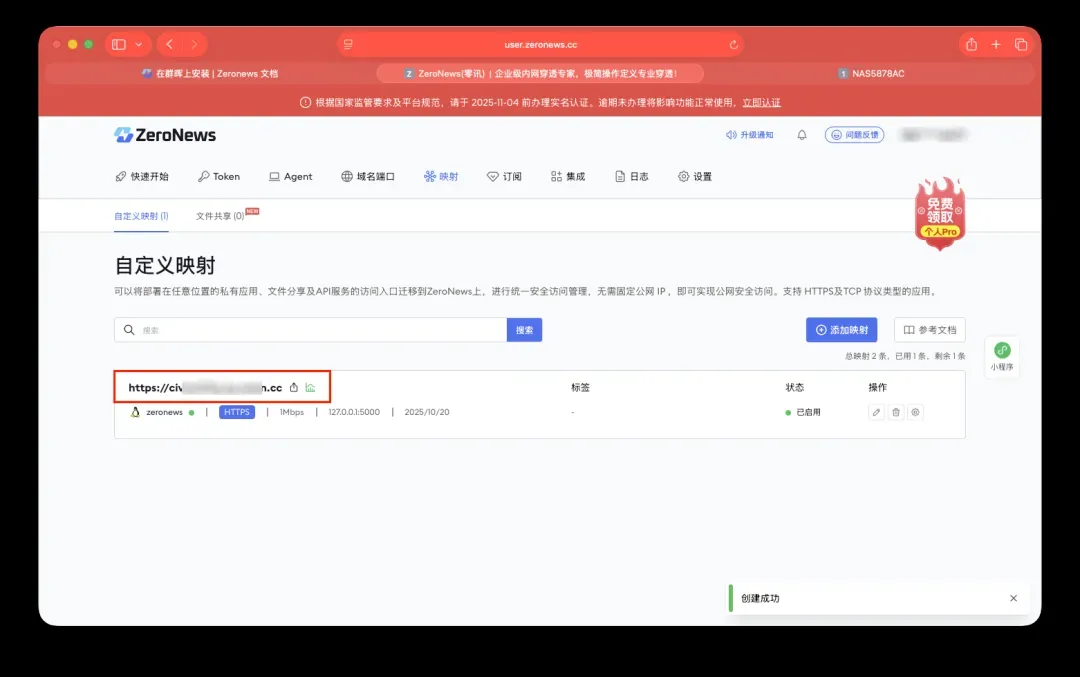Click the trash icon to delete the mapping

[896, 412]
